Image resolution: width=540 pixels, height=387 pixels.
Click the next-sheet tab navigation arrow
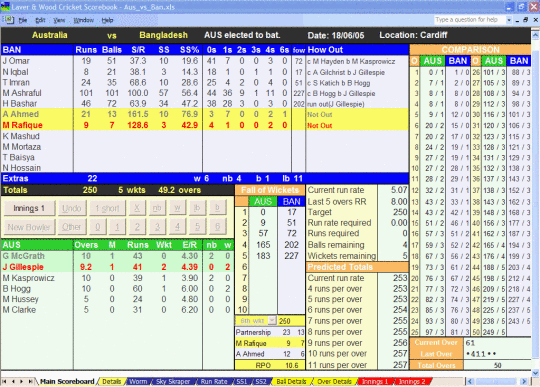tap(22, 381)
